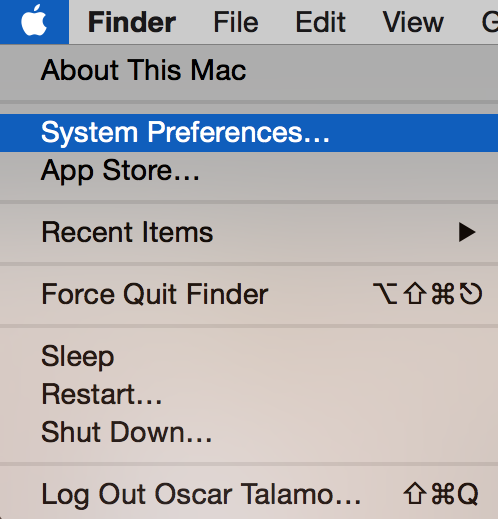Open the View menu

(413, 22)
